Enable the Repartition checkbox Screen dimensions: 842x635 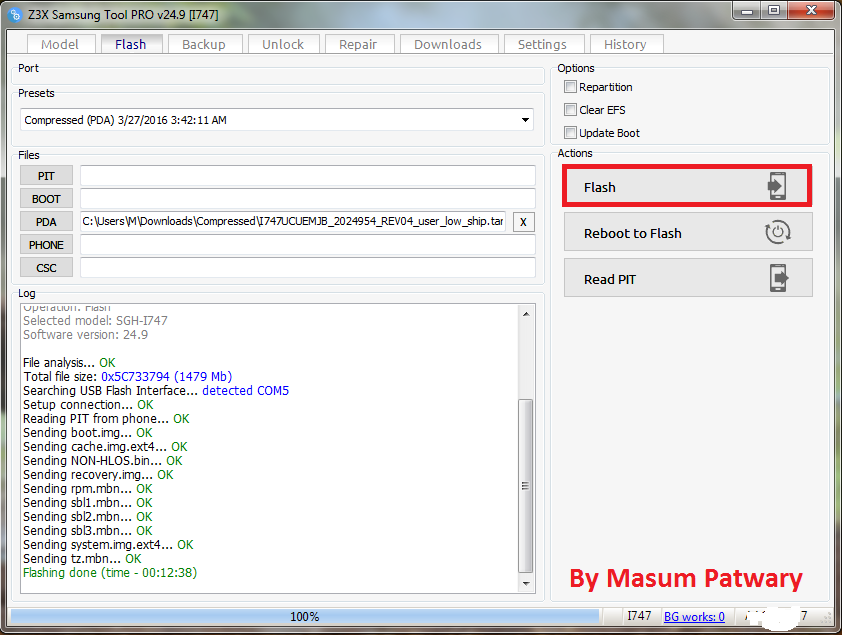570,87
